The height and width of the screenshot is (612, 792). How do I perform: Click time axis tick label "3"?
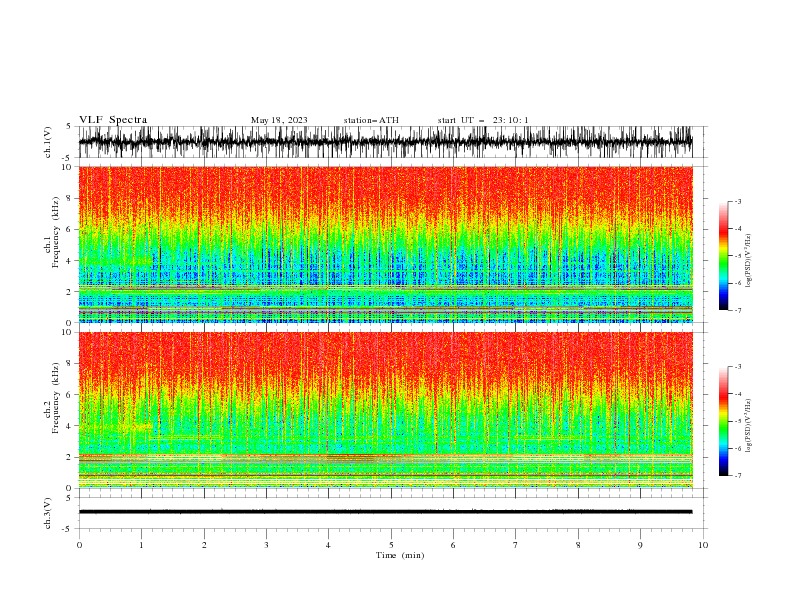(x=266, y=545)
